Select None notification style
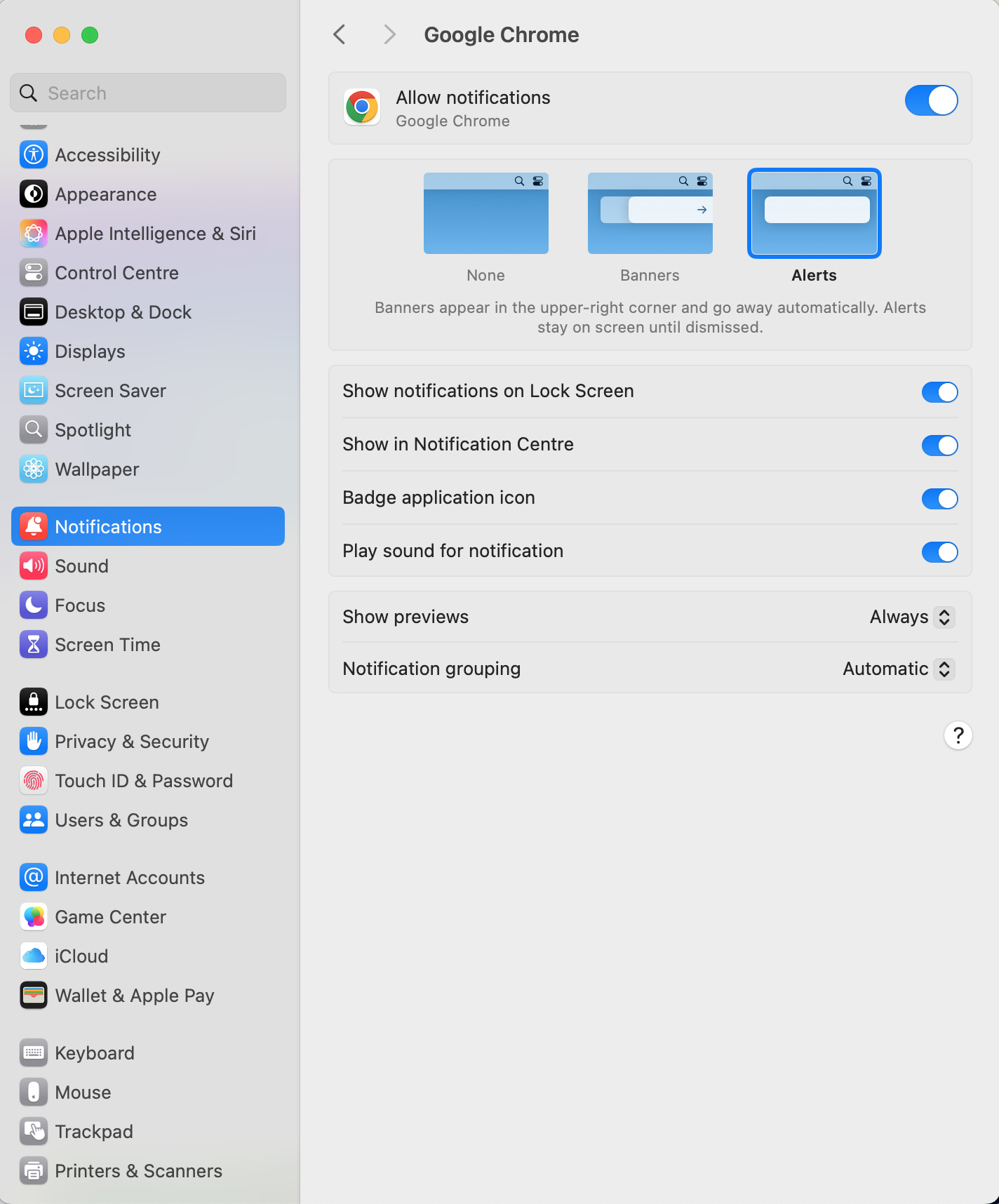Image resolution: width=999 pixels, height=1204 pixels. point(486,213)
